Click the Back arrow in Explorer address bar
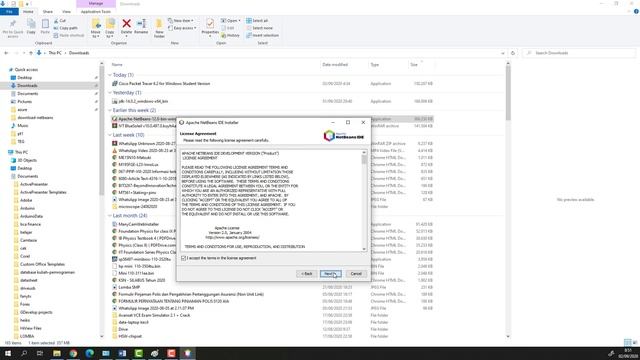 pyautogui.click(x=6, y=53)
